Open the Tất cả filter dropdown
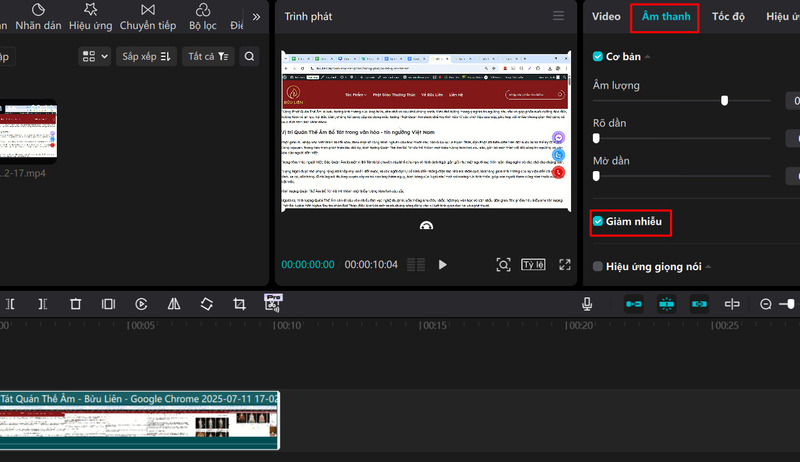Image resolution: width=800 pixels, height=462 pixels. coord(210,56)
